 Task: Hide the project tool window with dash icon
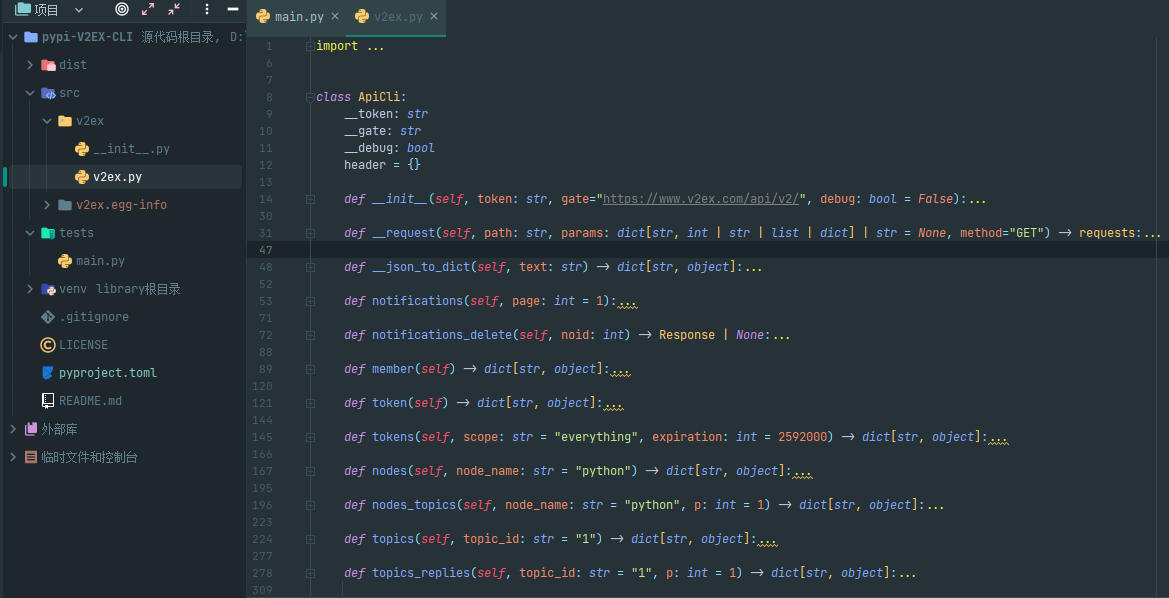[233, 10]
